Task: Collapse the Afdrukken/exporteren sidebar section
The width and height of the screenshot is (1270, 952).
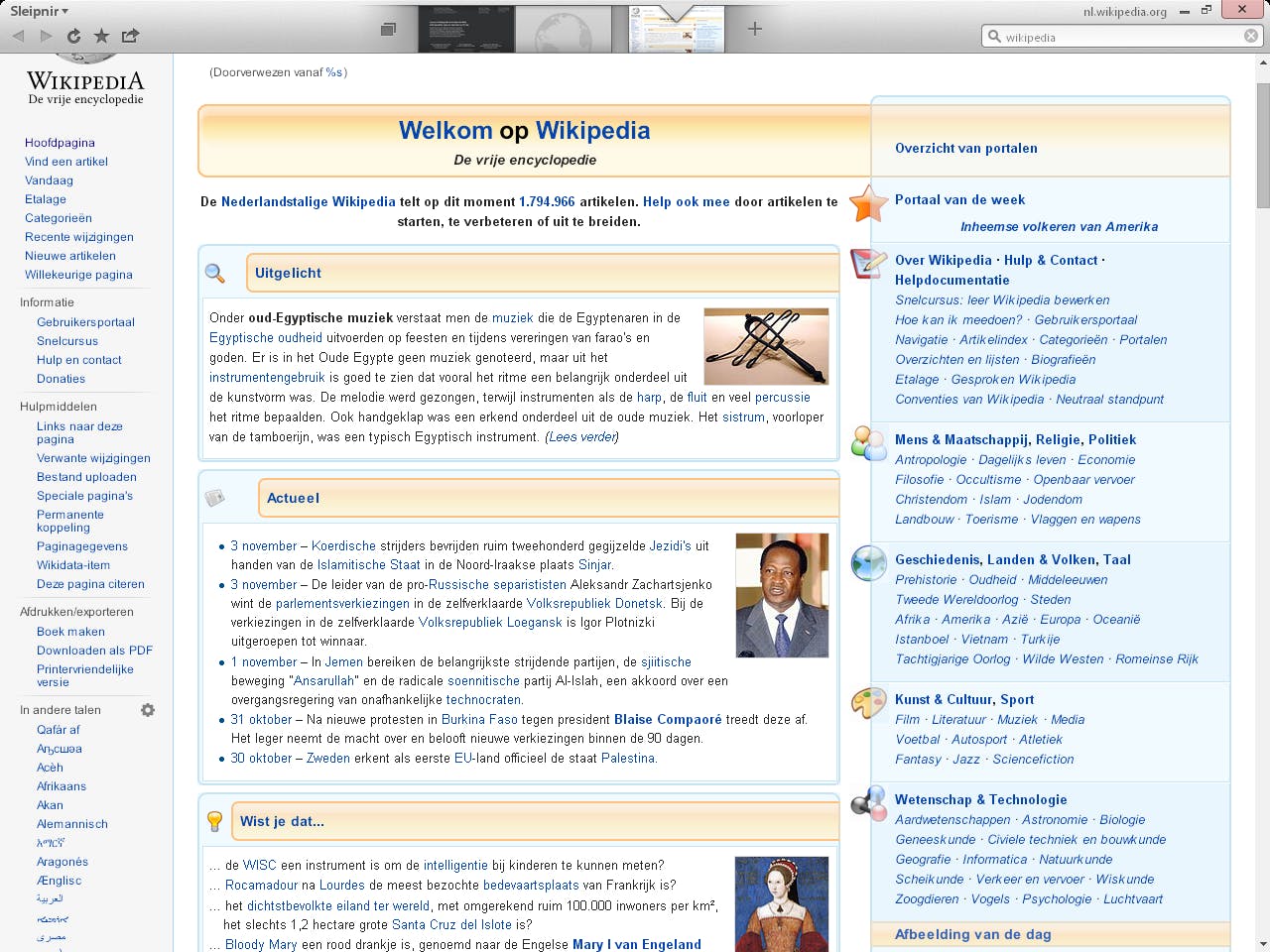Action: point(76,612)
